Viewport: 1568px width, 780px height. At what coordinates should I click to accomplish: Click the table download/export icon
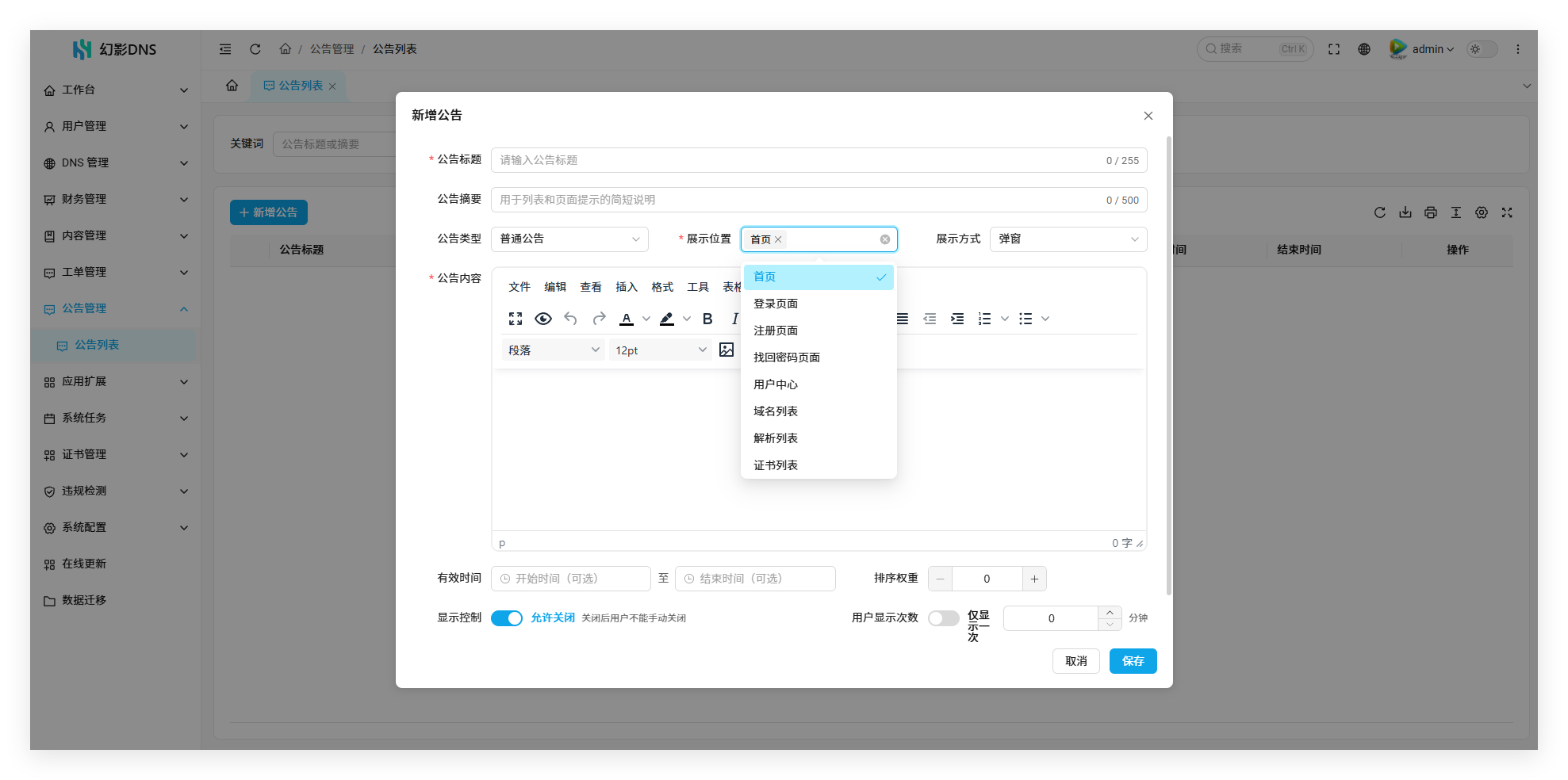tap(1405, 212)
